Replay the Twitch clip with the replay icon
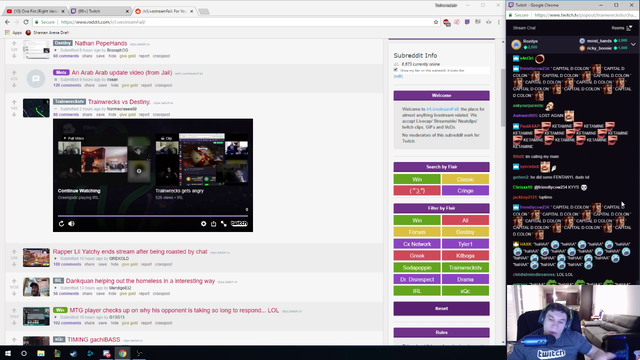640x360 pixels. 61,224
